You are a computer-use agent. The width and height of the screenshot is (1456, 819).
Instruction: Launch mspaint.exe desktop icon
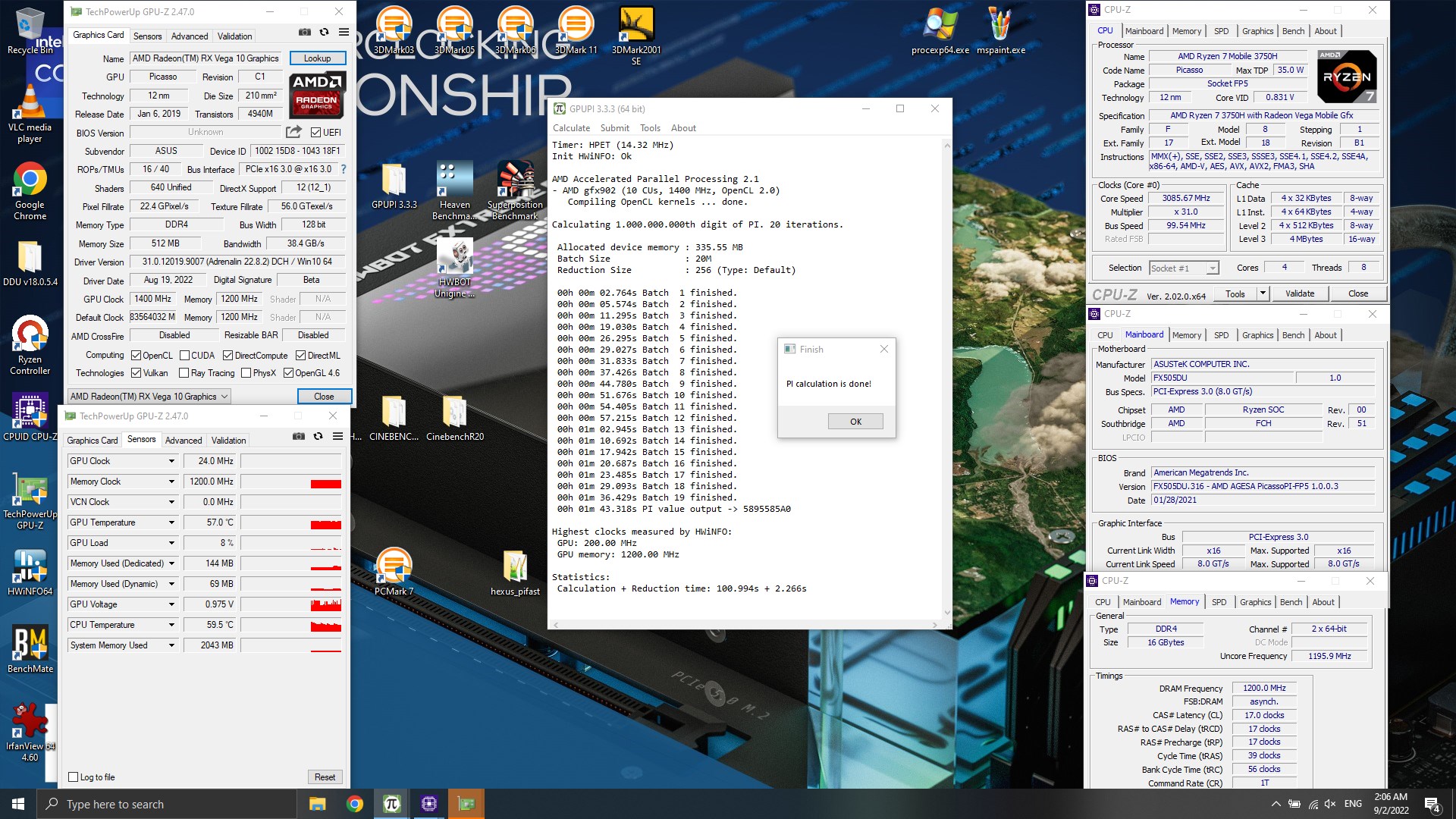(1000, 30)
